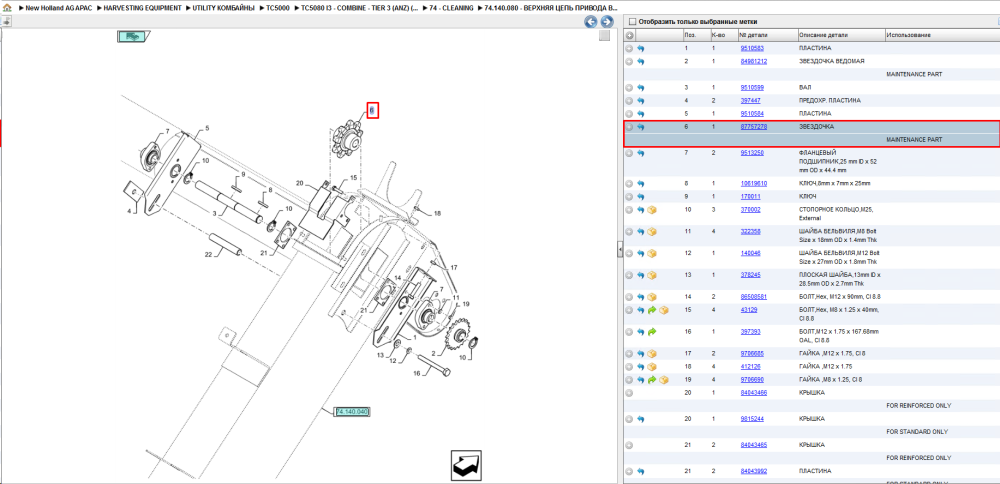This screenshot has width=1000, height=484.
Task: Click green arrow icon for part 397393
Action: [x=652, y=332]
